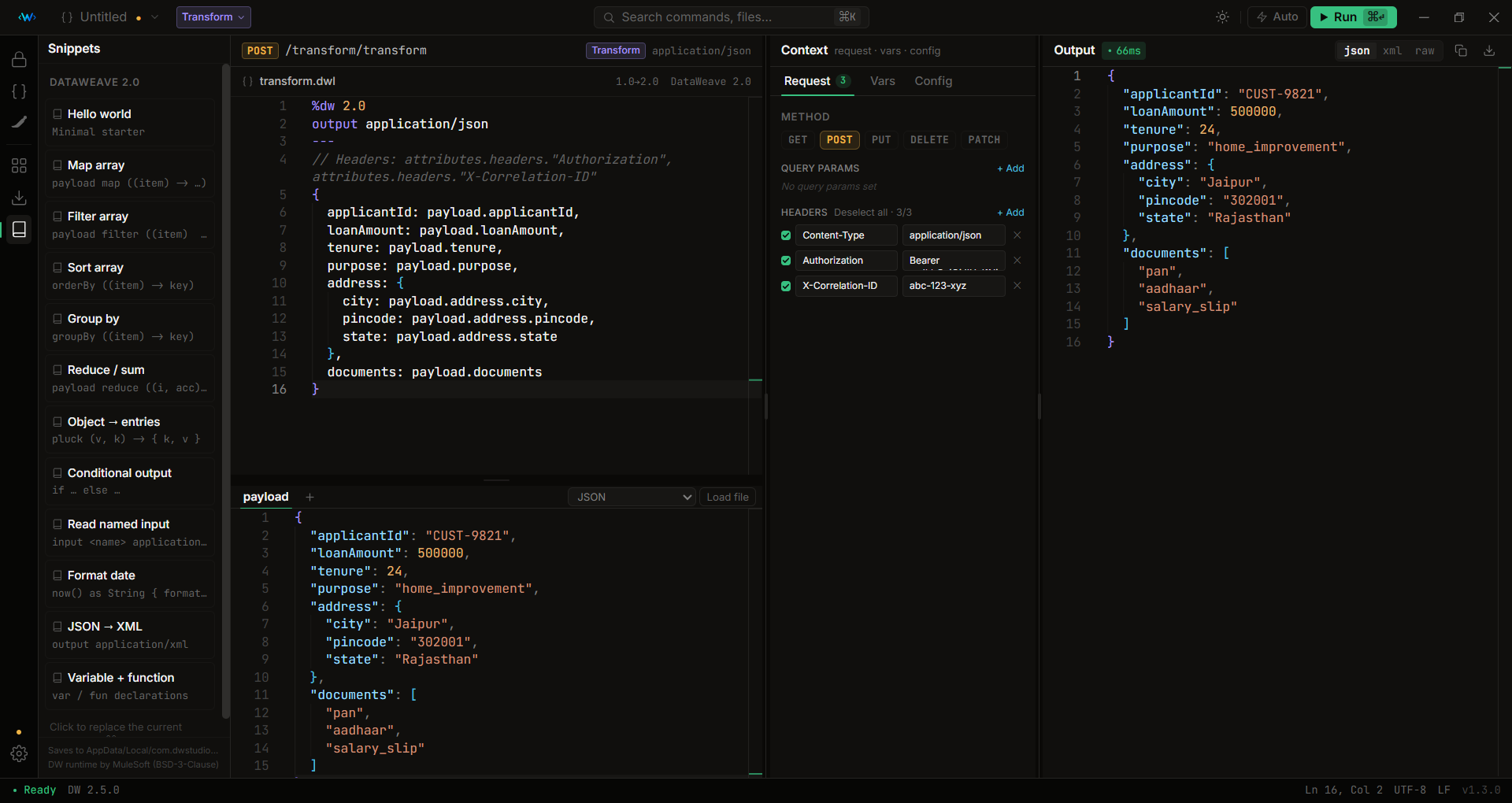Click the sidebar download/import icon
The image size is (1512, 803).
click(x=19, y=198)
